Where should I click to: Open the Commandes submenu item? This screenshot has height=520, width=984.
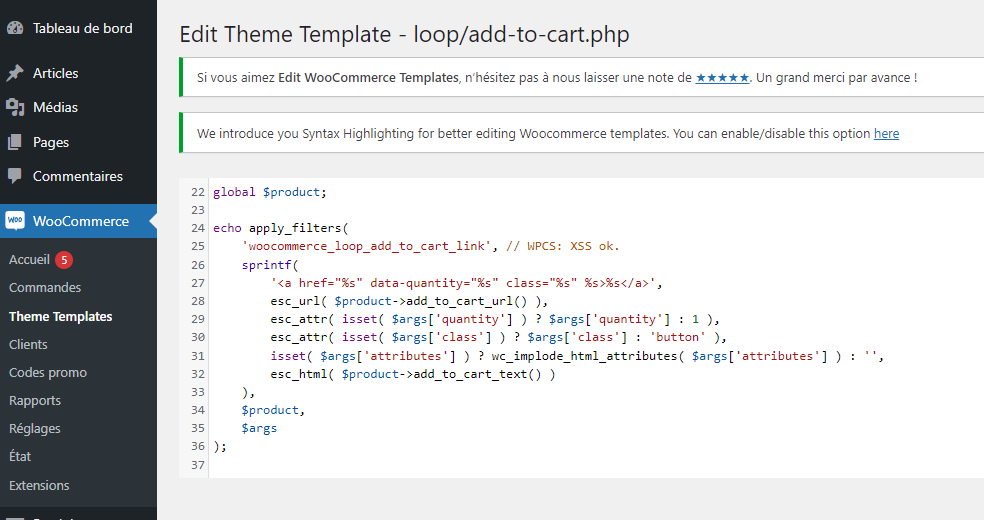coord(45,288)
